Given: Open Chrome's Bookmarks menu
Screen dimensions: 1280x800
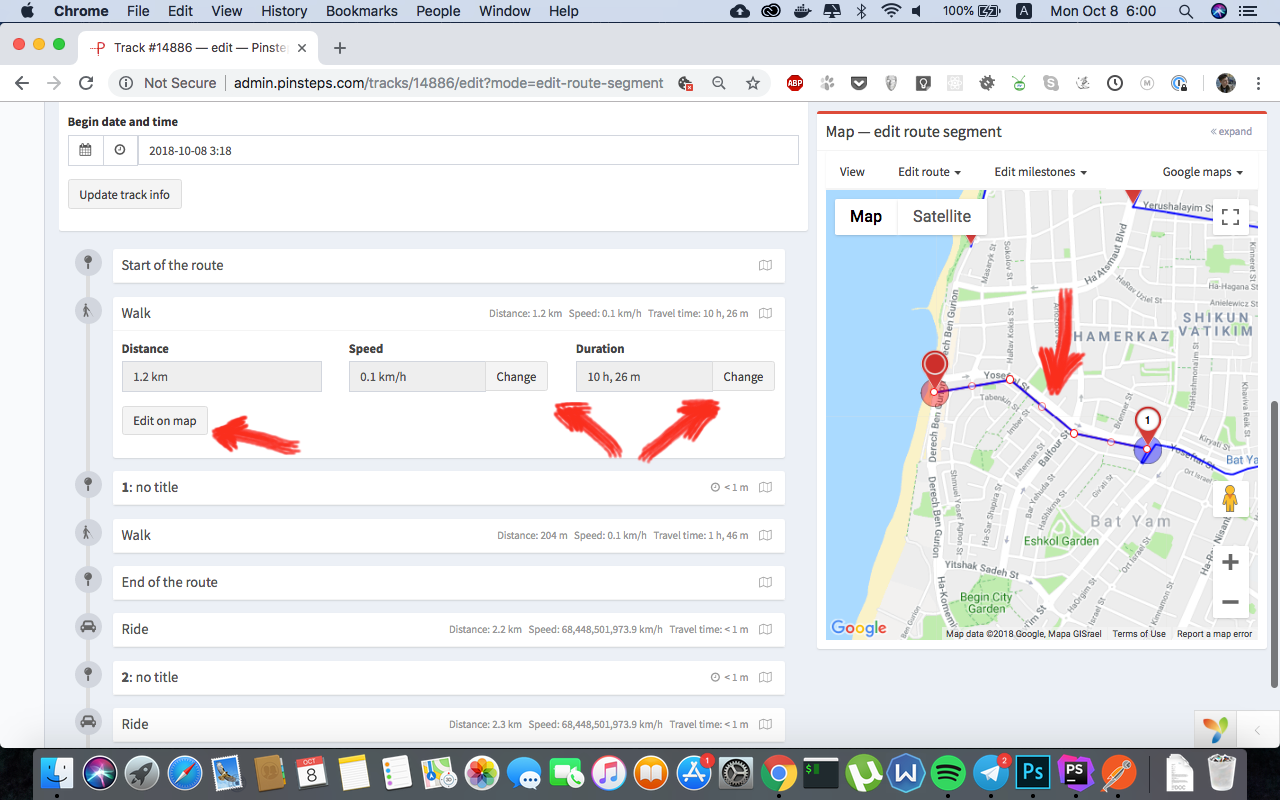Looking at the screenshot, I should [362, 11].
